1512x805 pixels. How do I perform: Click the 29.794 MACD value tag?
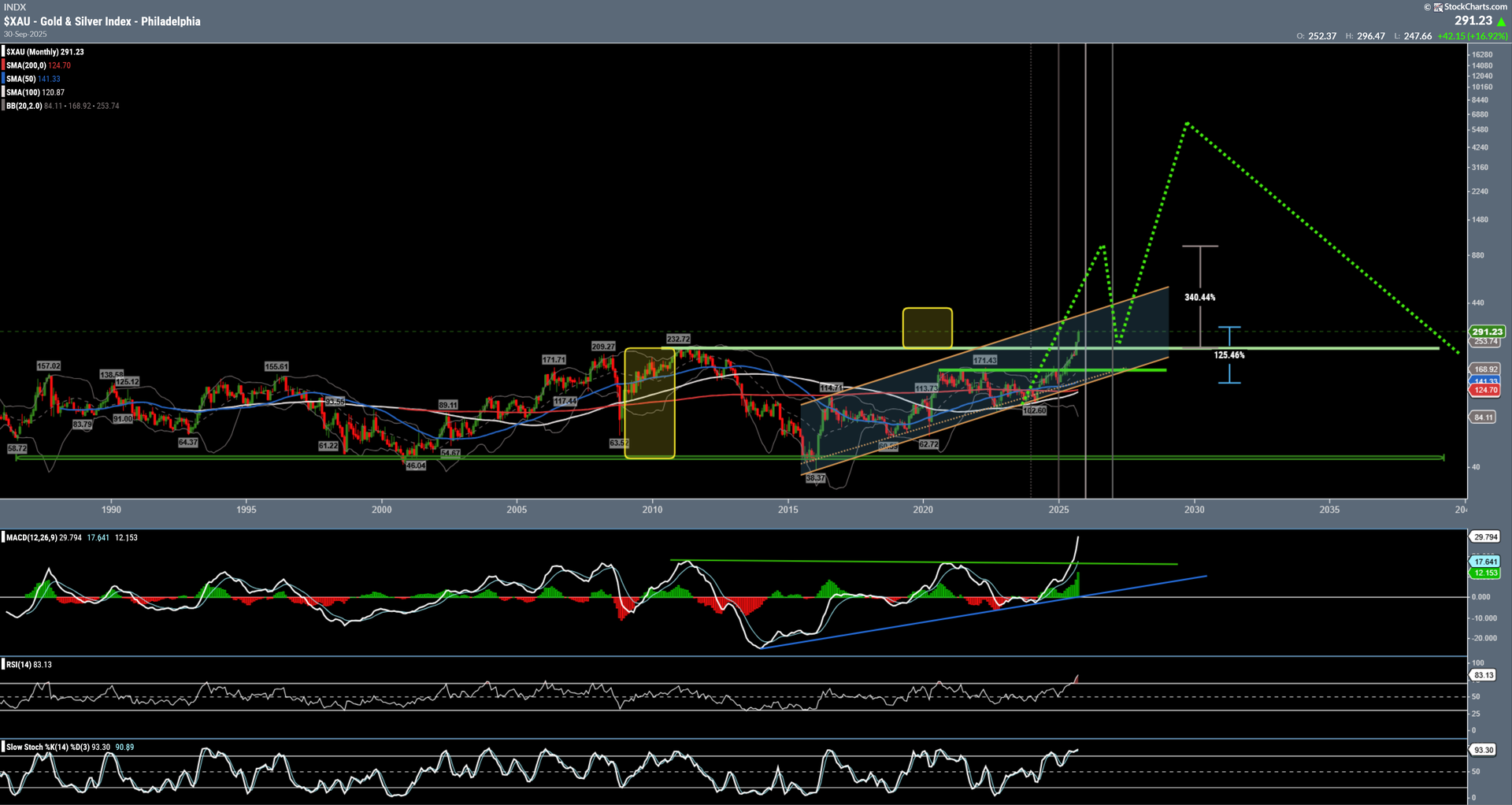[1485, 537]
